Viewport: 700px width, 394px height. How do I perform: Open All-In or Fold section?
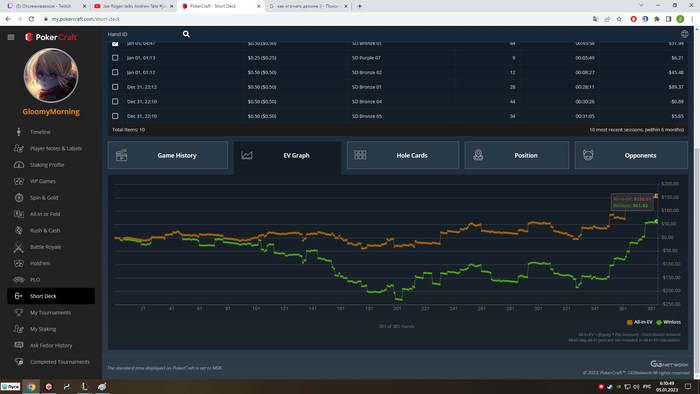(x=45, y=214)
